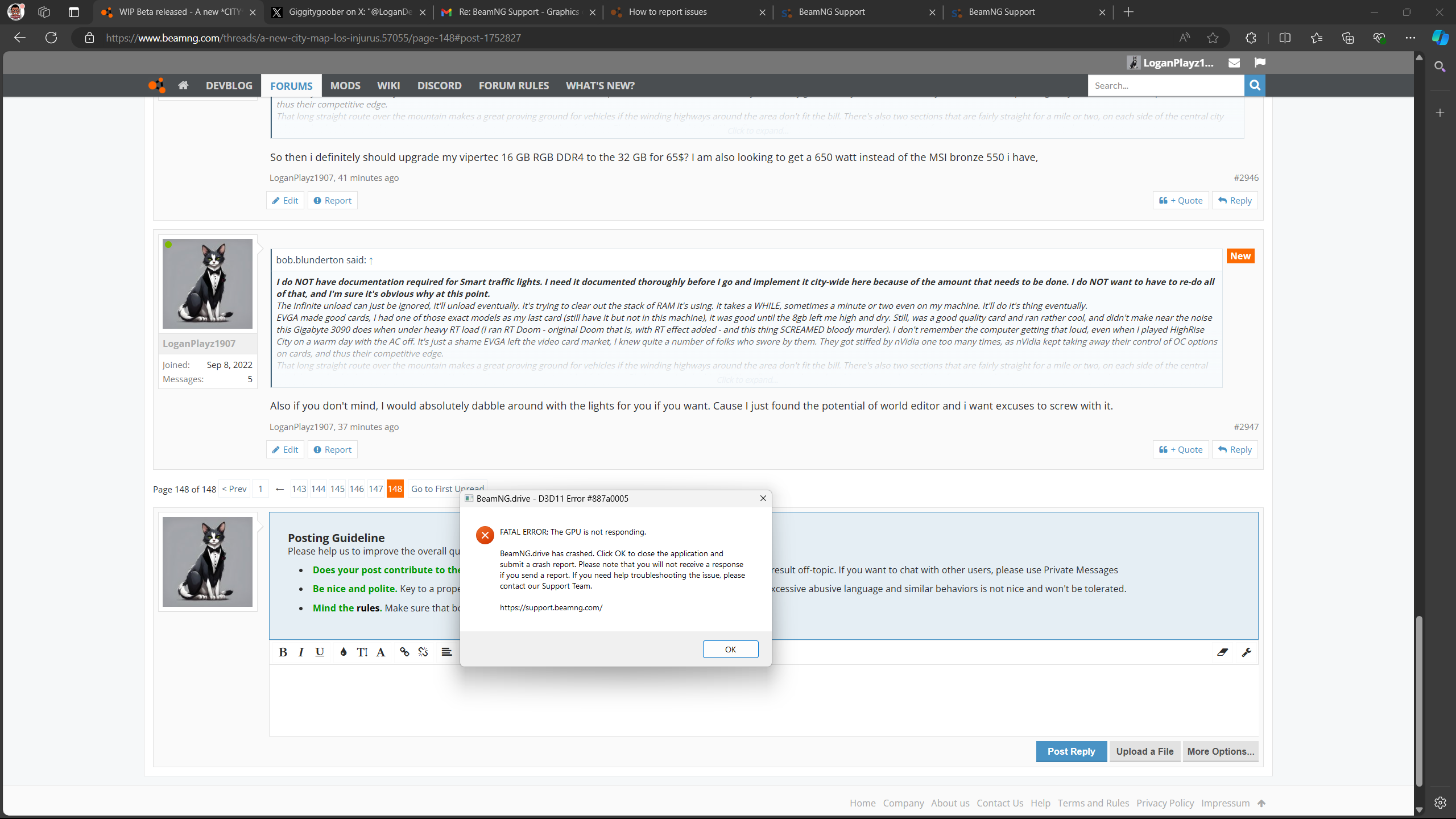1456x819 pixels.
Task: Click the remove formatting eraser icon
Action: [1222, 652]
